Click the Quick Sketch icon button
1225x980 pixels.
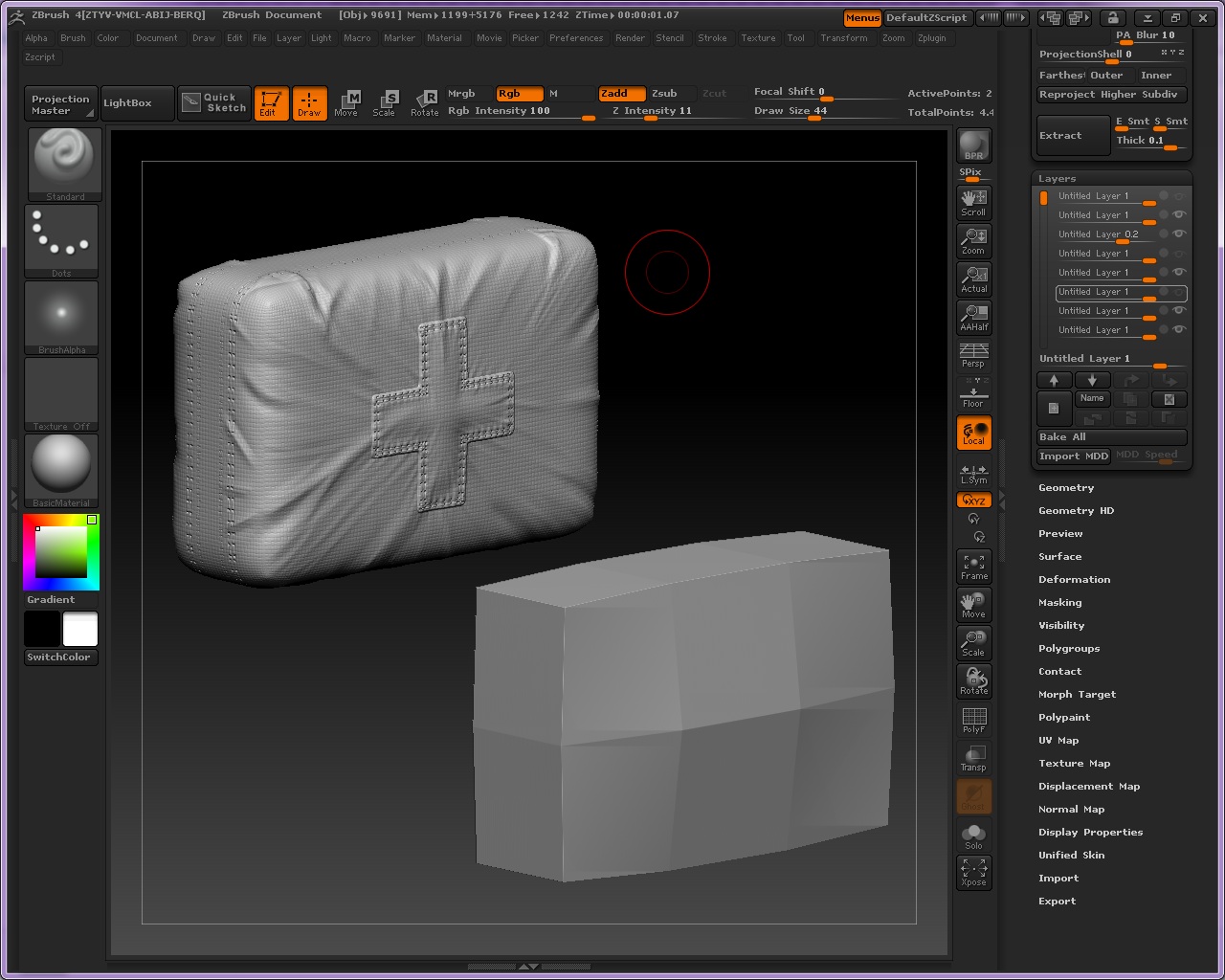(x=214, y=102)
